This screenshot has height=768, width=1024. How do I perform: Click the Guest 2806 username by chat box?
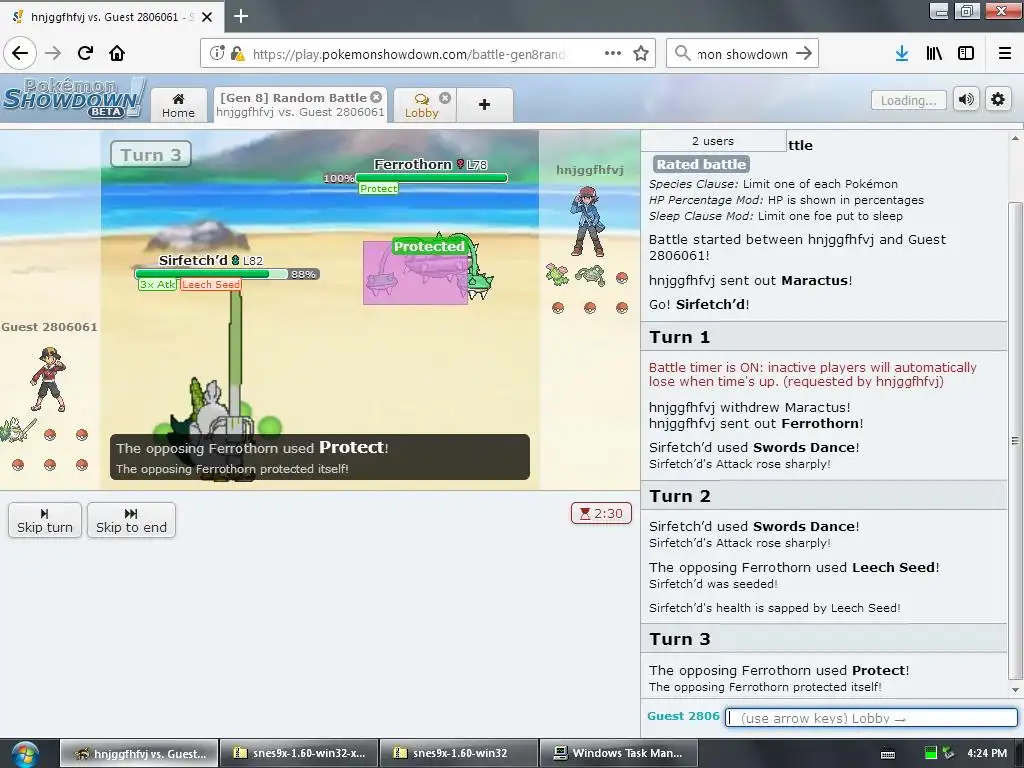(x=683, y=716)
